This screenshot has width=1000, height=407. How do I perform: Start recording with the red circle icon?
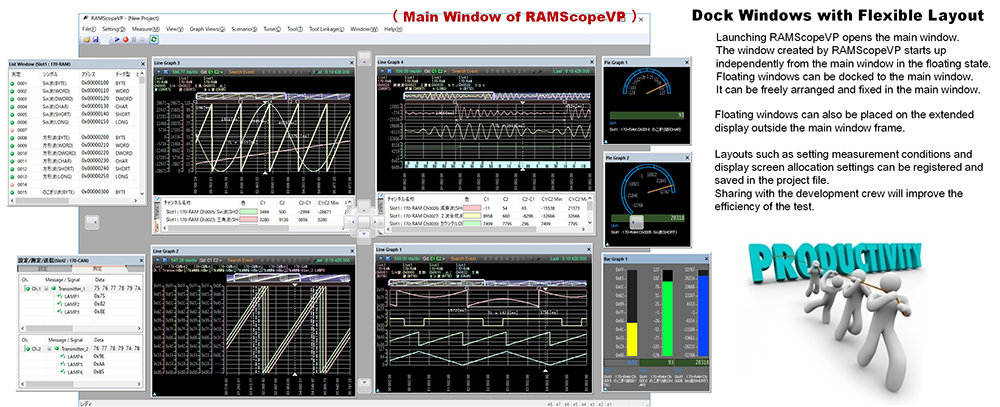tap(126, 40)
